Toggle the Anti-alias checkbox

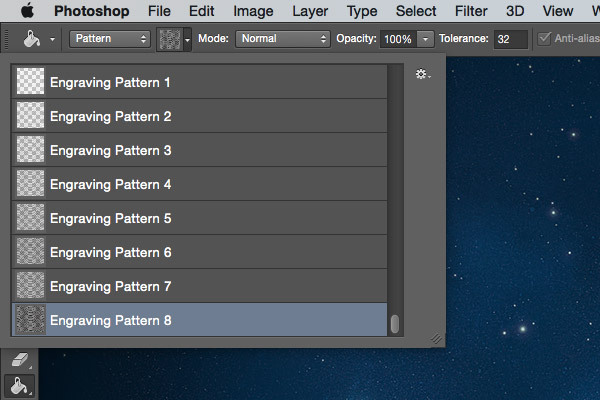click(x=544, y=39)
